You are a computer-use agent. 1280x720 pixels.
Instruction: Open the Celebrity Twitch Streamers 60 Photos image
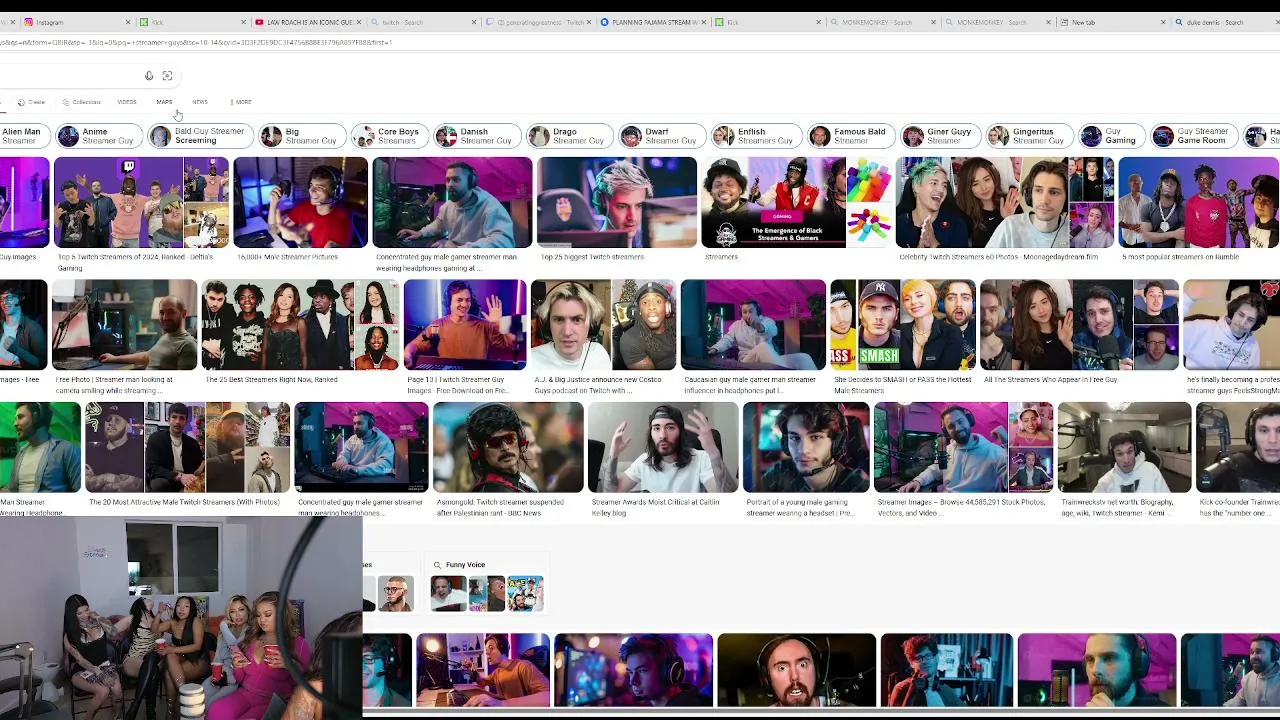[1004, 202]
